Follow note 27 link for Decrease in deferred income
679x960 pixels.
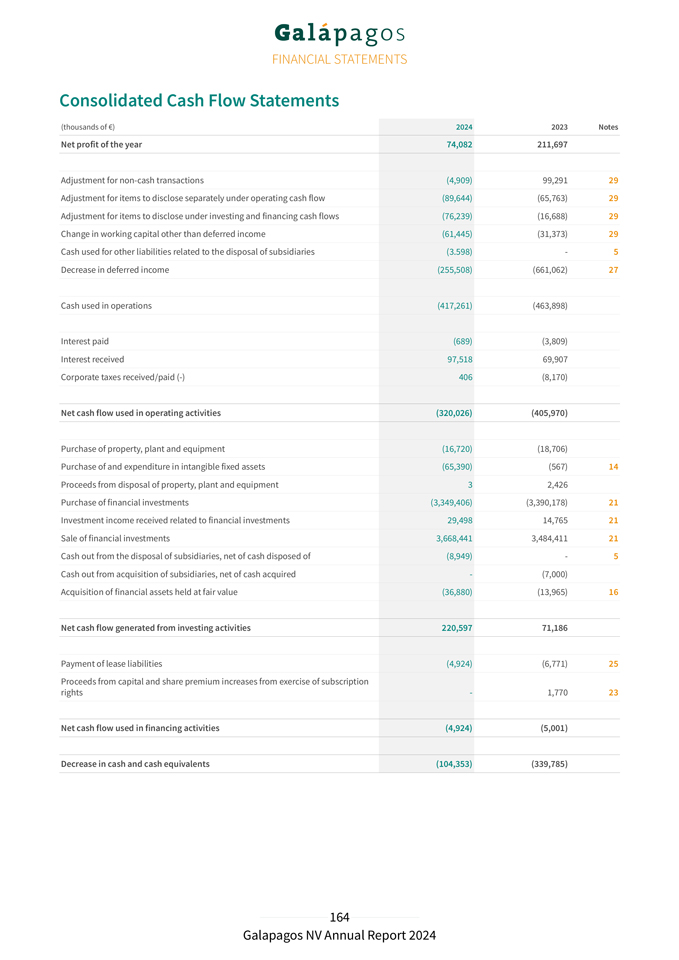pyautogui.click(x=612, y=270)
